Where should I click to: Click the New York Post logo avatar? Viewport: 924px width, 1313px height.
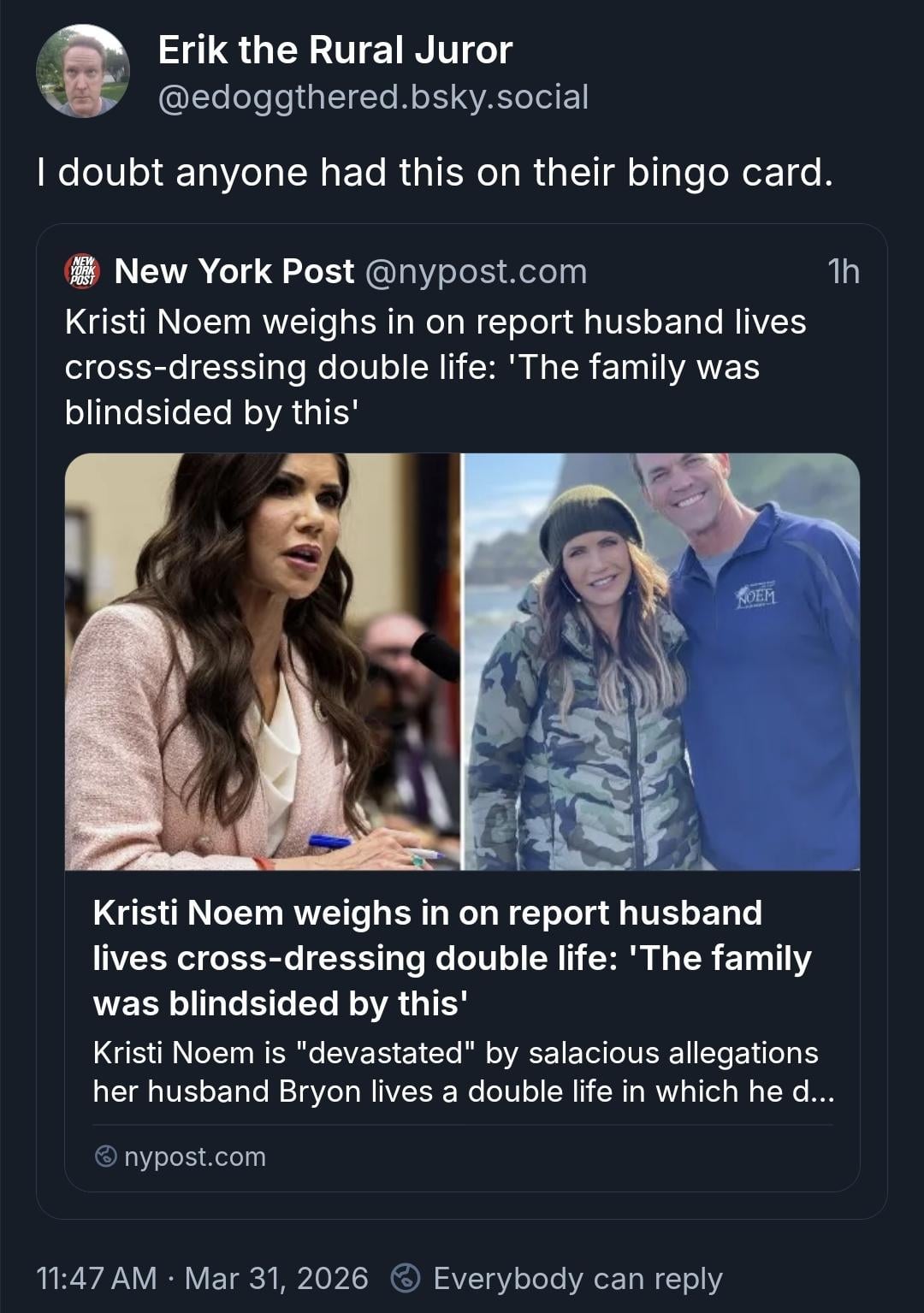point(83,271)
